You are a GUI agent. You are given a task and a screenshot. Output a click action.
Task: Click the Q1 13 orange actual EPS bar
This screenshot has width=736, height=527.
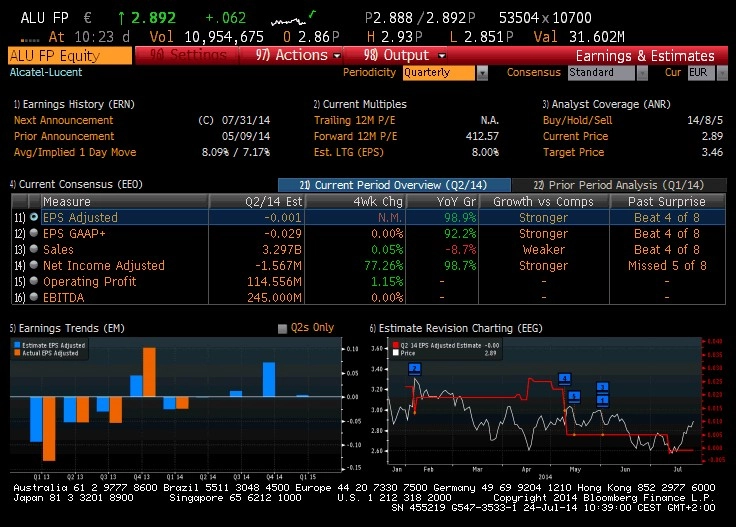coord(49,428)
